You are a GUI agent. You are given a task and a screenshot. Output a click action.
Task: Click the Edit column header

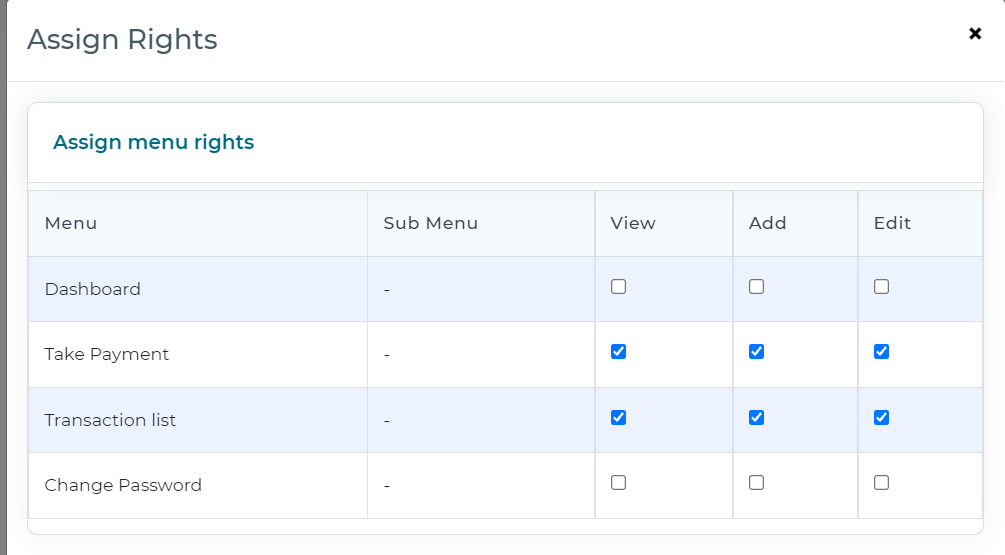pyautogui.click(x=892, y=223)
